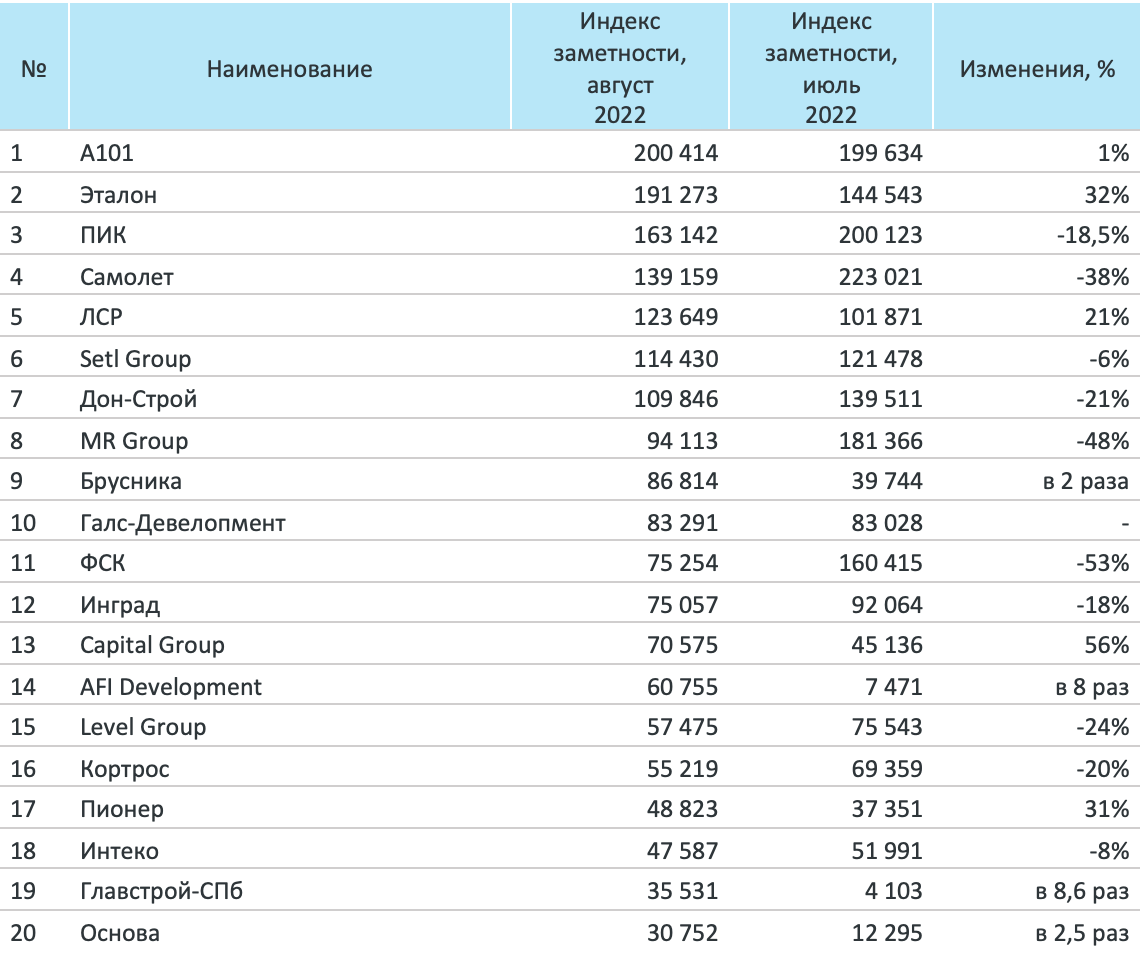1142x956 pixels.
Task: Select the Наименование column header
Action: 289,69
